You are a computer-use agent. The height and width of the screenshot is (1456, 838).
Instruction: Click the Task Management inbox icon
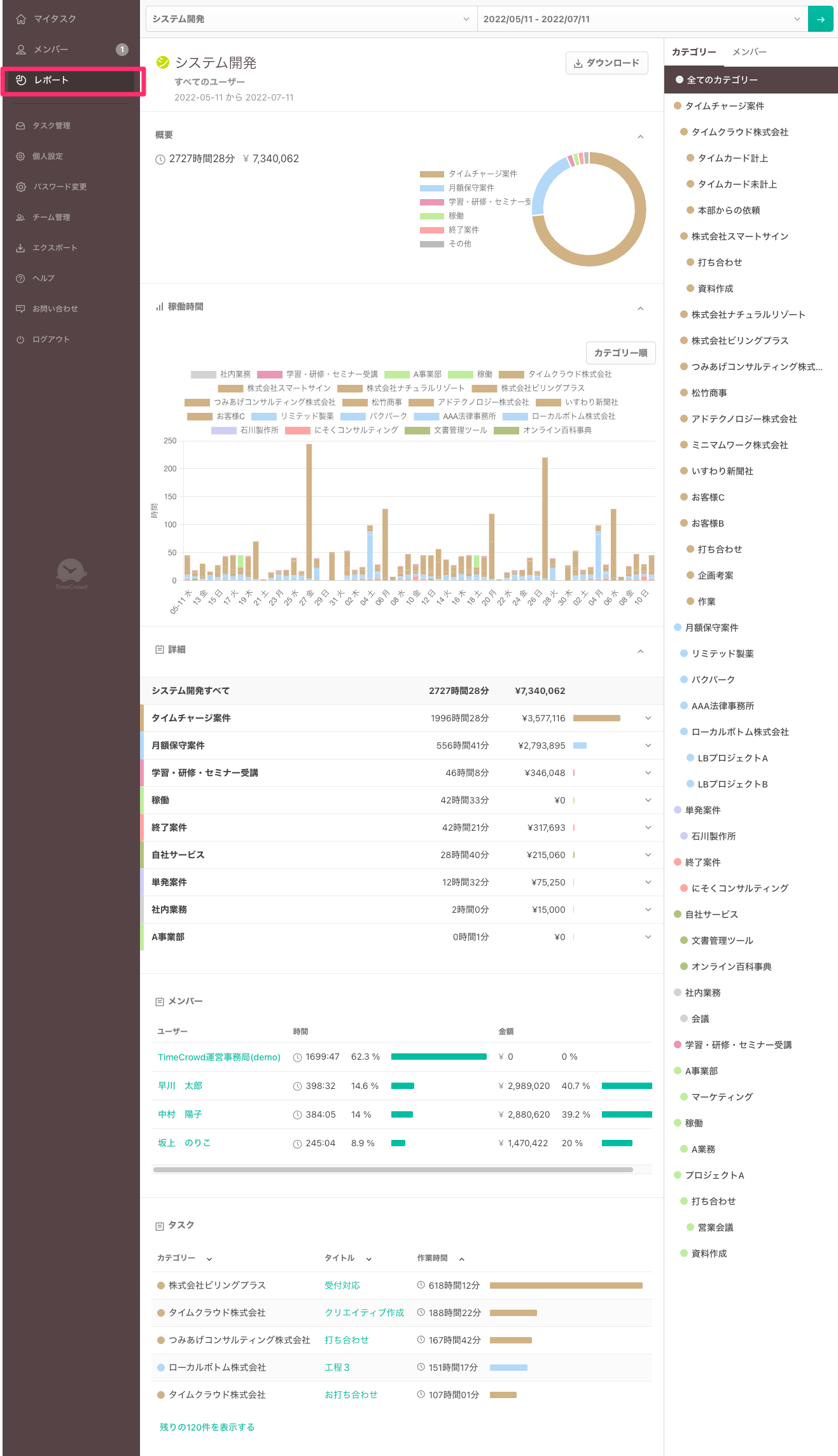click(20, 126)
